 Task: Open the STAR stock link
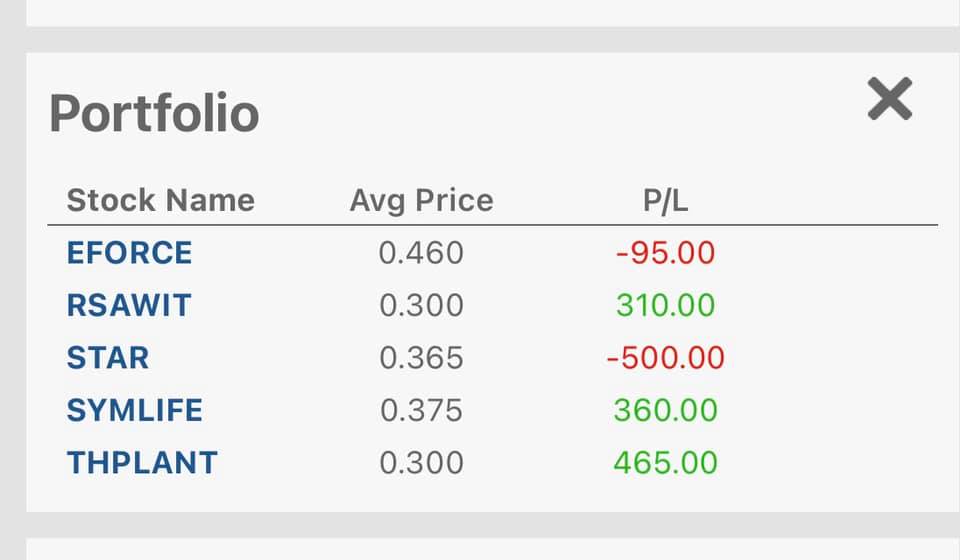108,358
